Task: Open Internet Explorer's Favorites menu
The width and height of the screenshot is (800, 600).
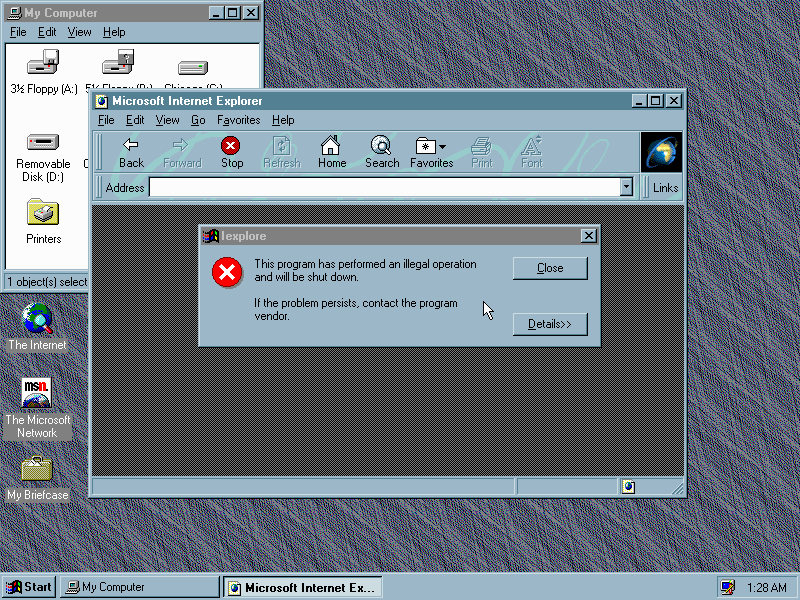Action: click(238, 120)
